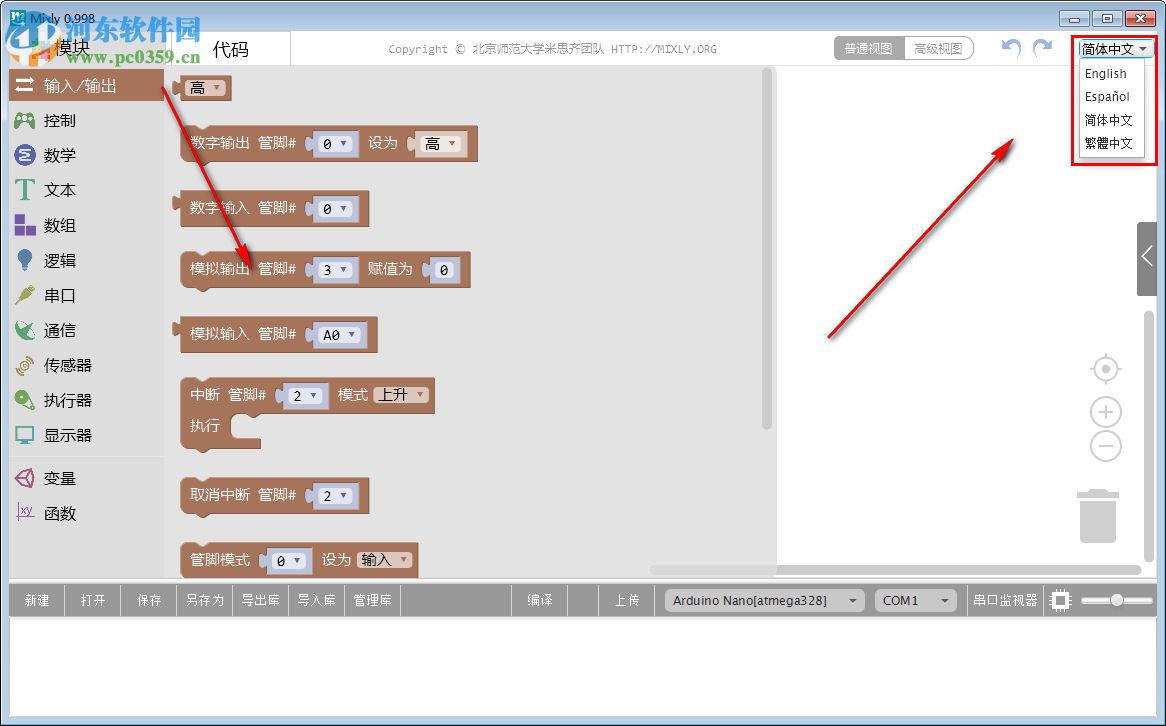Toggle 普通视图 (normal view) mode
1166x726 pixels.
868,47
